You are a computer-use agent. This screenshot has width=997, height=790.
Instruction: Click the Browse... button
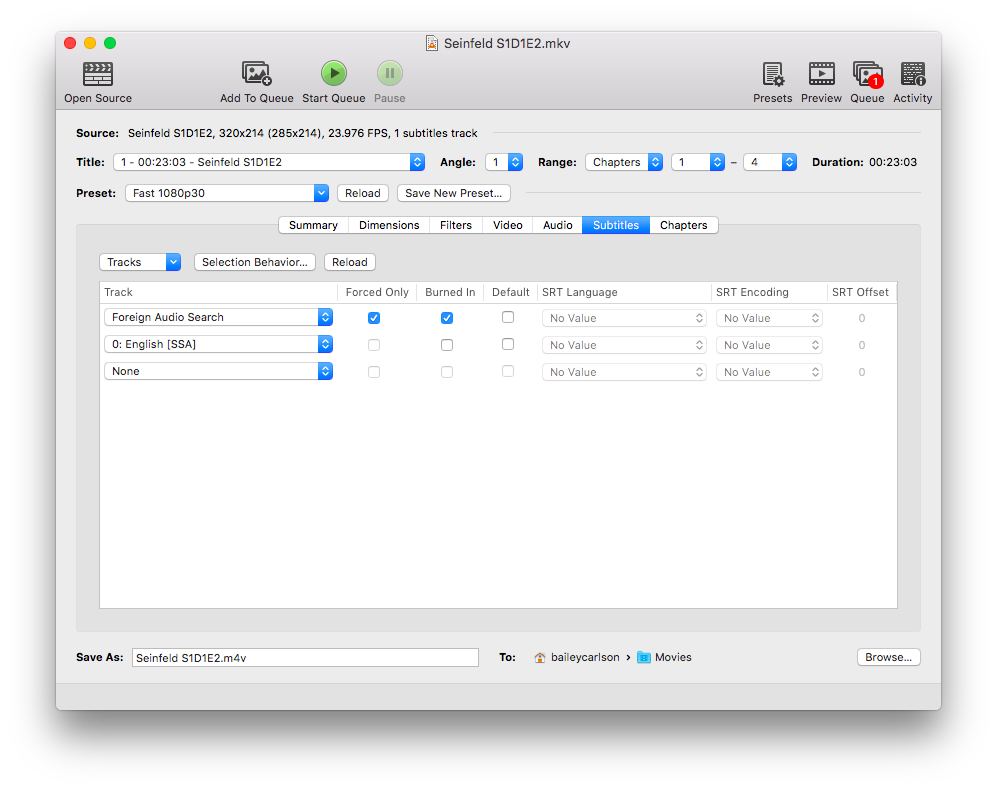coord(888,657)
